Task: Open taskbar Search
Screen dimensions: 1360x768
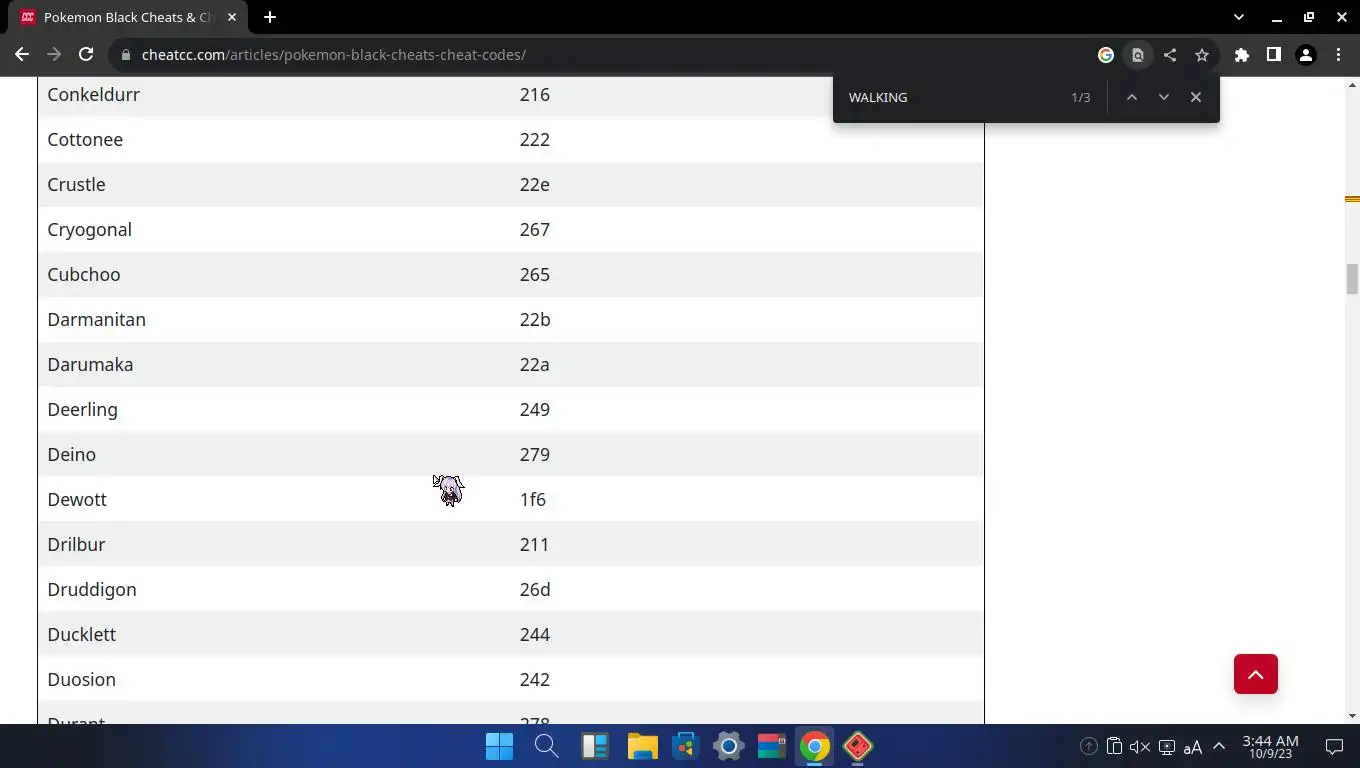Action: [546, 746]
